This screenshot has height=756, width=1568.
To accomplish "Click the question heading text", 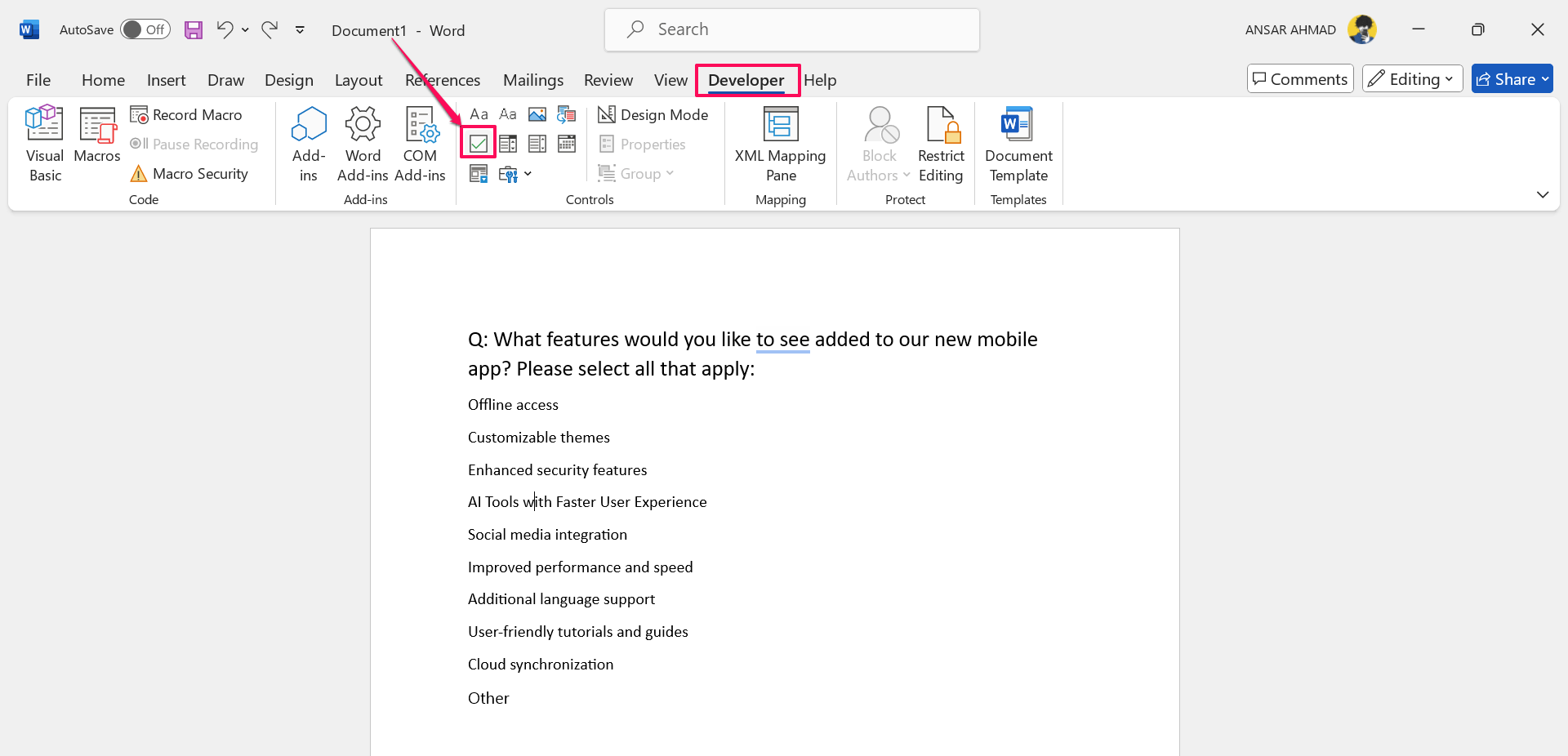I will pos(752,354).
